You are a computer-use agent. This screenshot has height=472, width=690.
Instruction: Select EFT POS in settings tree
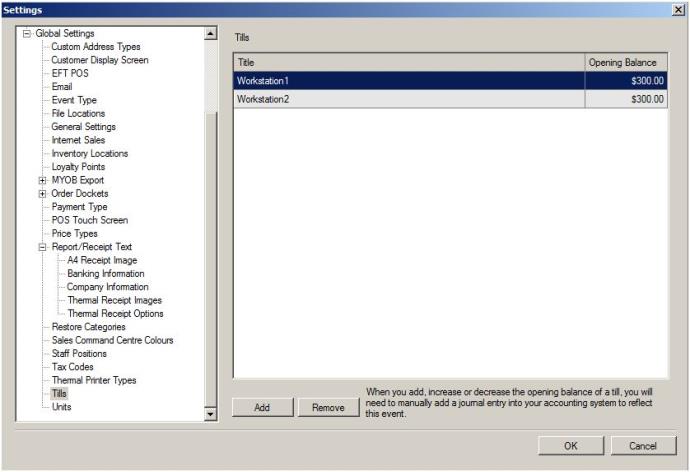point(71,73)
